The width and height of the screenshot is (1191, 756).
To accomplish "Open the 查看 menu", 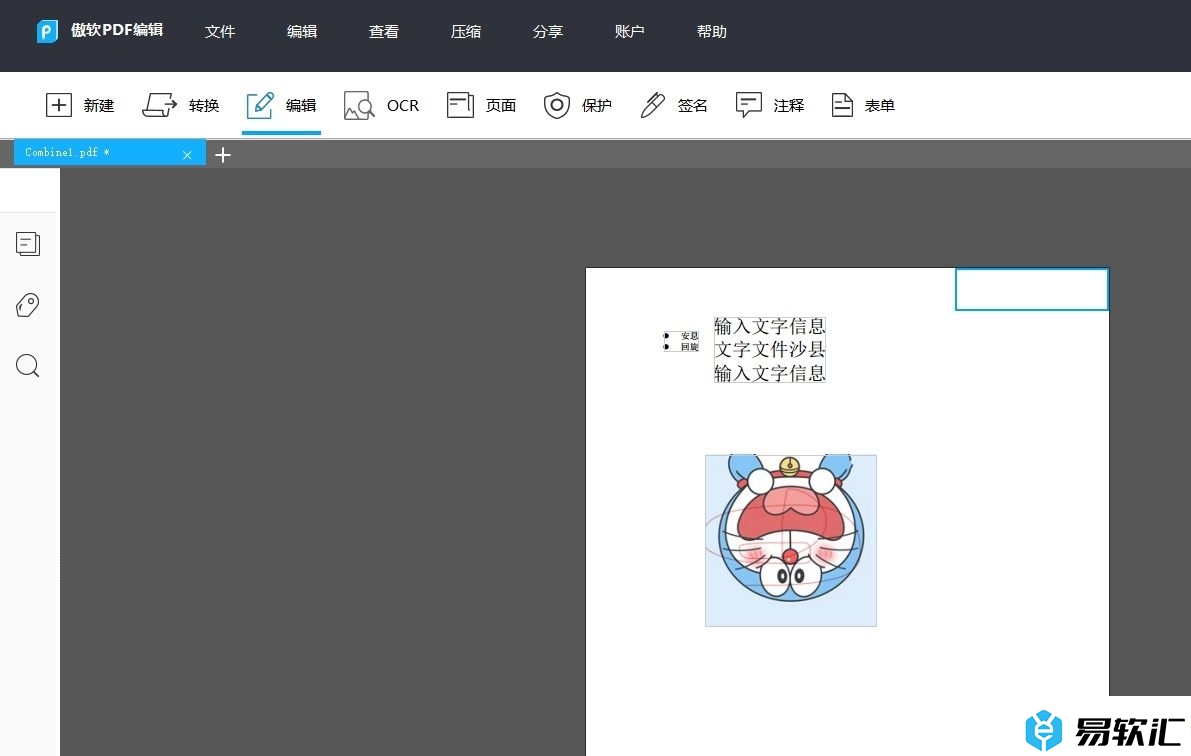I will click(x=384, y=32).
